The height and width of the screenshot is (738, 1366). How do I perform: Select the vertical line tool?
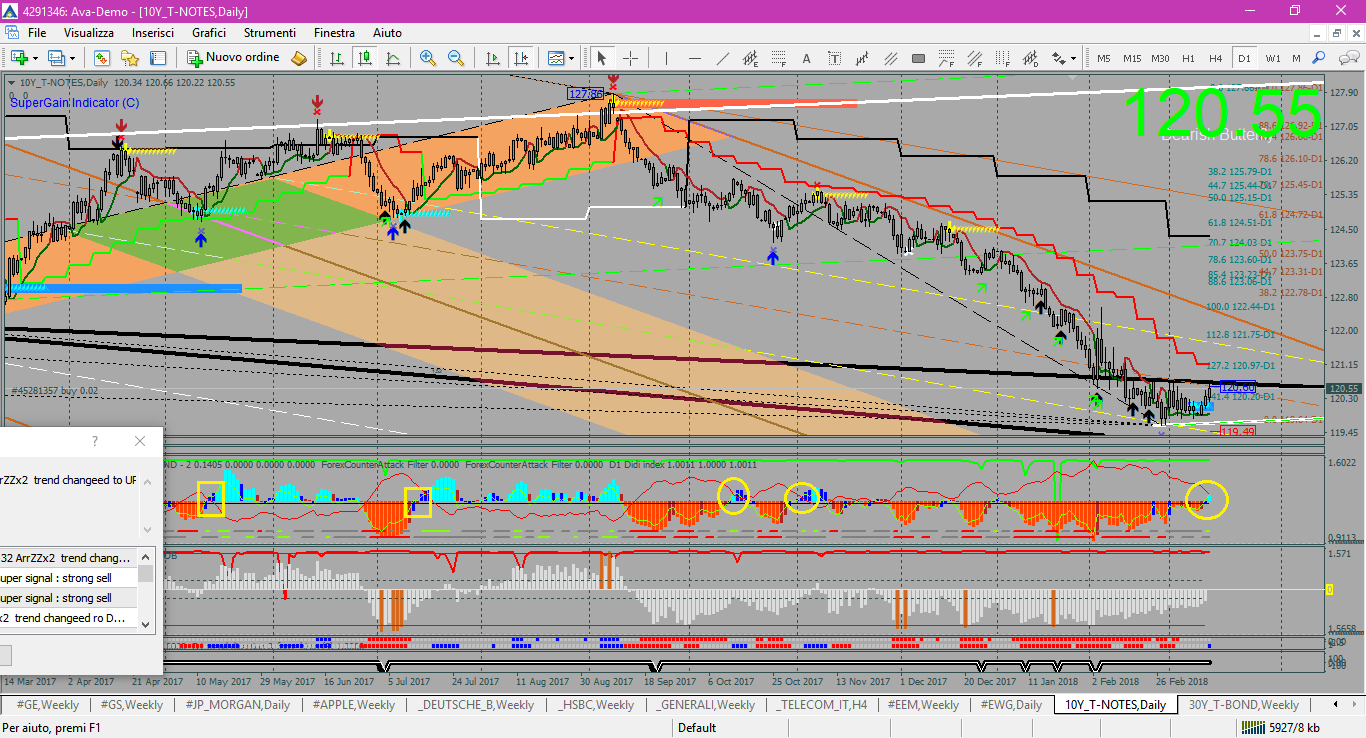665,58
